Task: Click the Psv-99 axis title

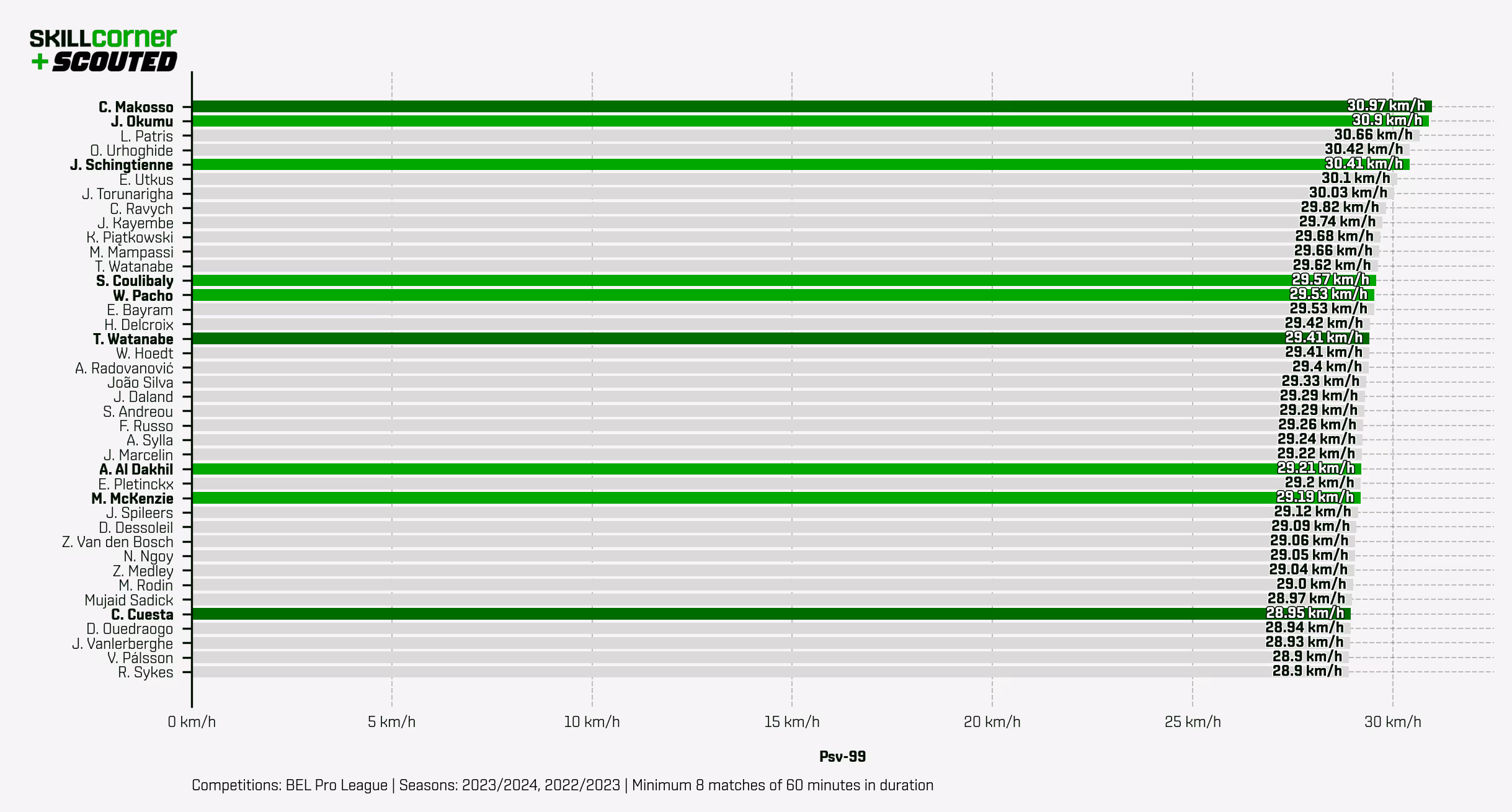Action: coord(842,756)
